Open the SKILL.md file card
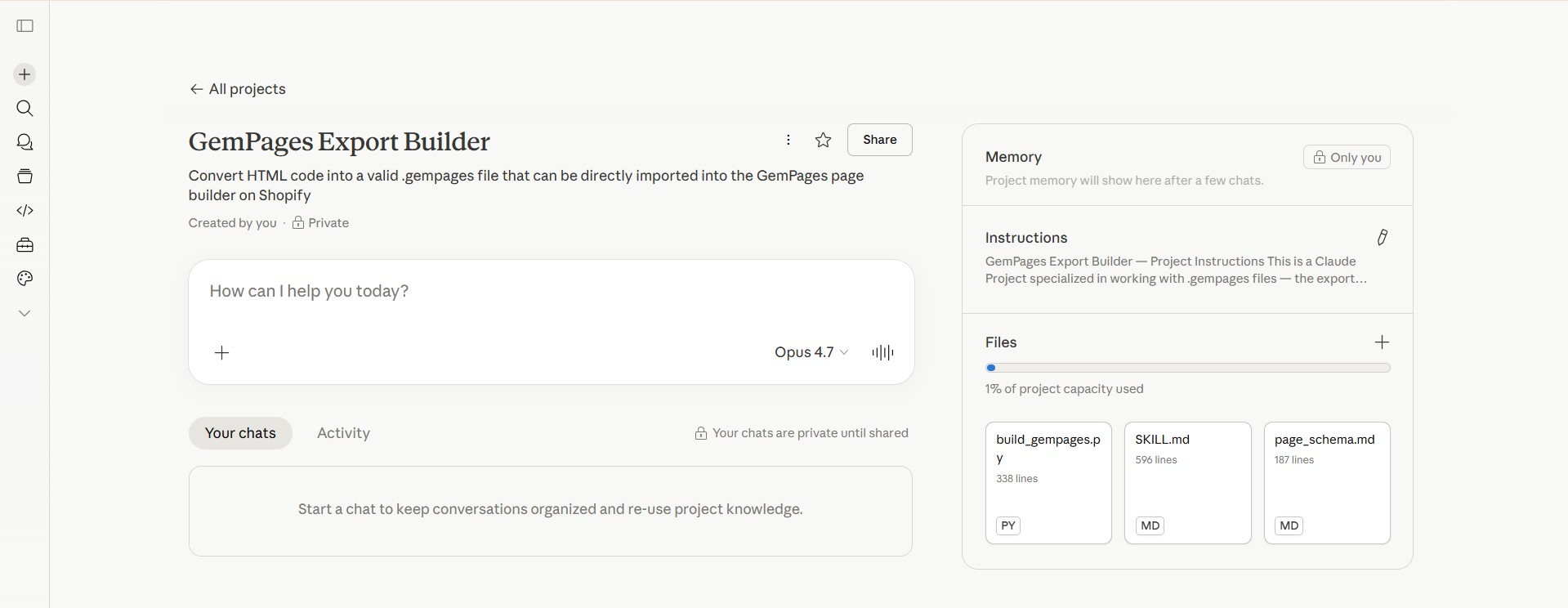This screenshot has width=1568, height=608. [1187, 483]
